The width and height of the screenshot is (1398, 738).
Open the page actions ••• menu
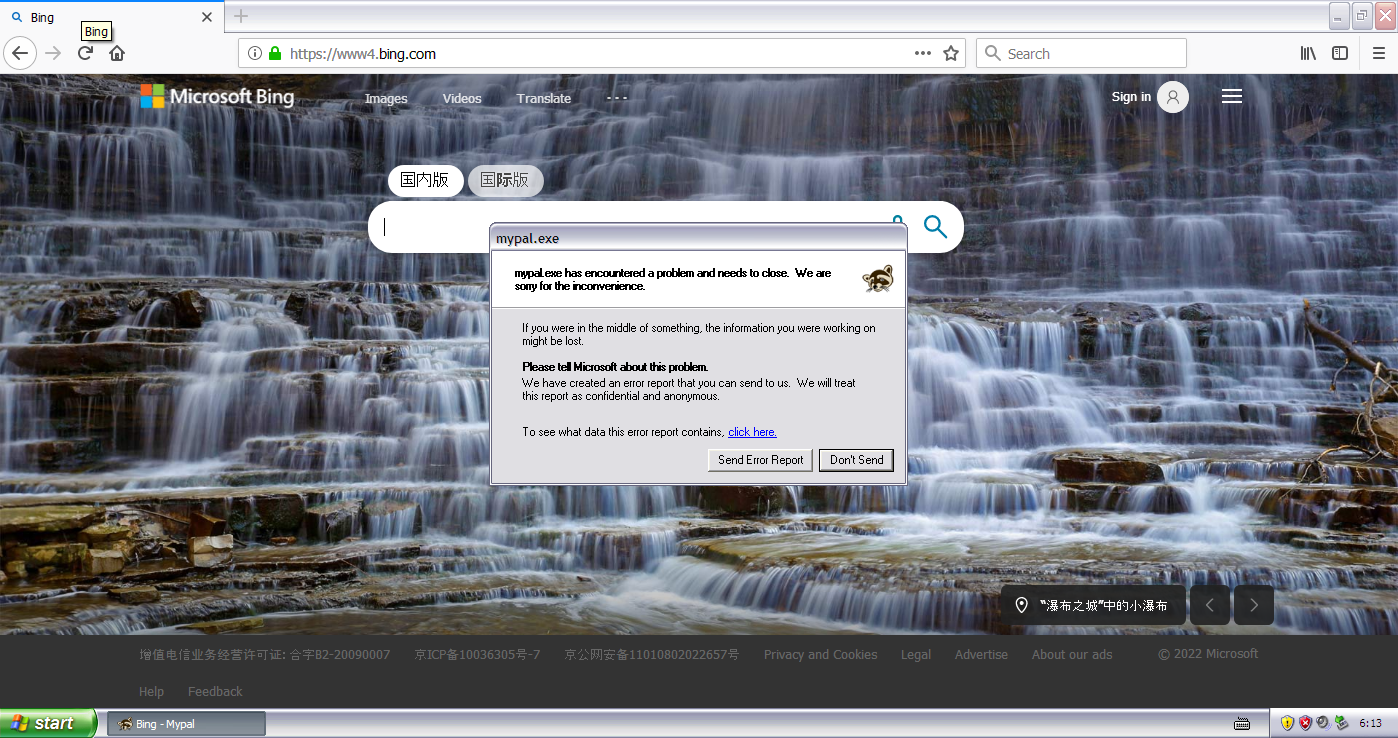[922, 53]
